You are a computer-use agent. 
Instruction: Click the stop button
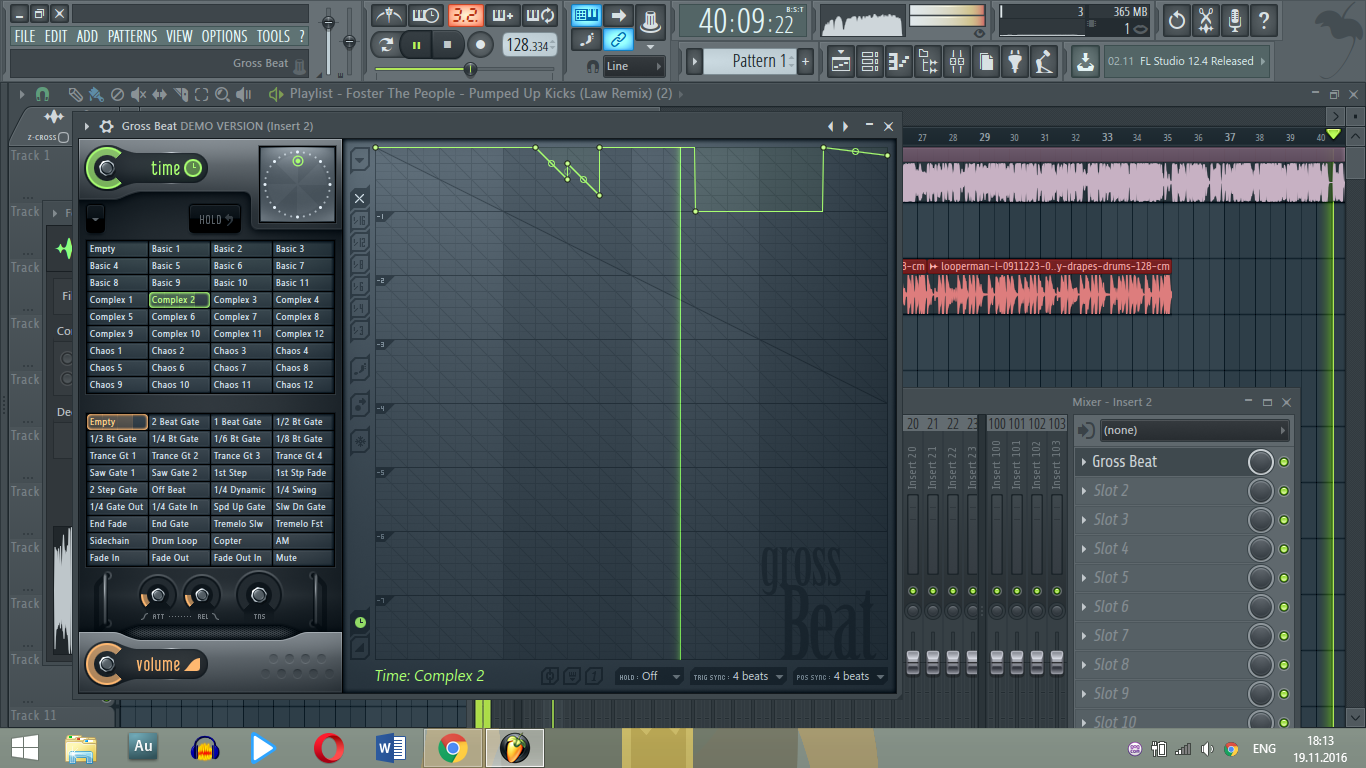pyautogui.click(x=448, y=44)
